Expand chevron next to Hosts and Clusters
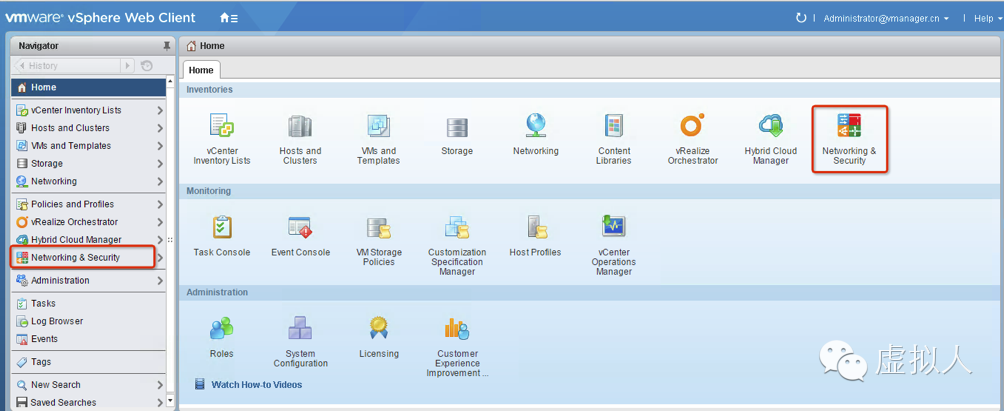 coord(160,129)
